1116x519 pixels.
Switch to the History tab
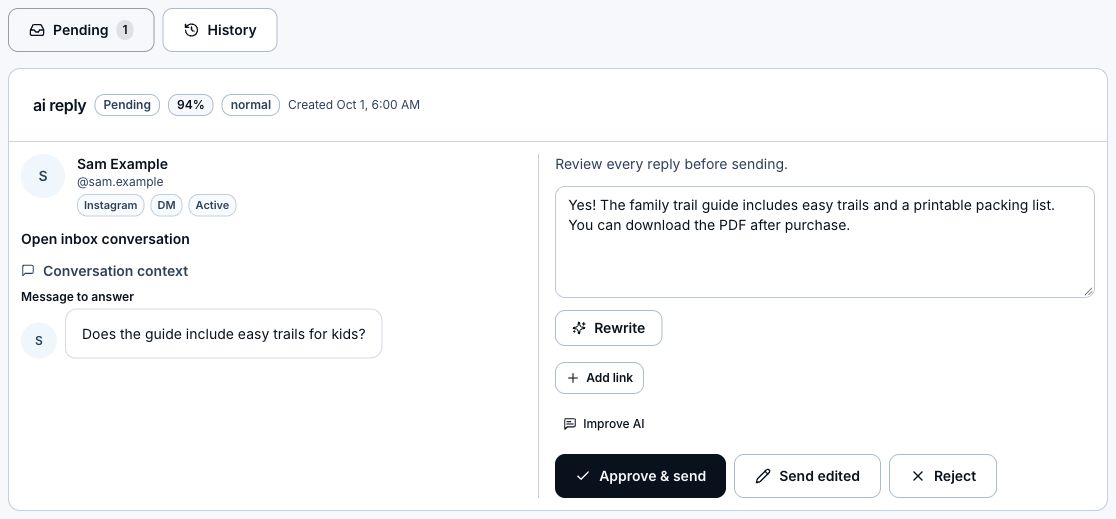220,30
